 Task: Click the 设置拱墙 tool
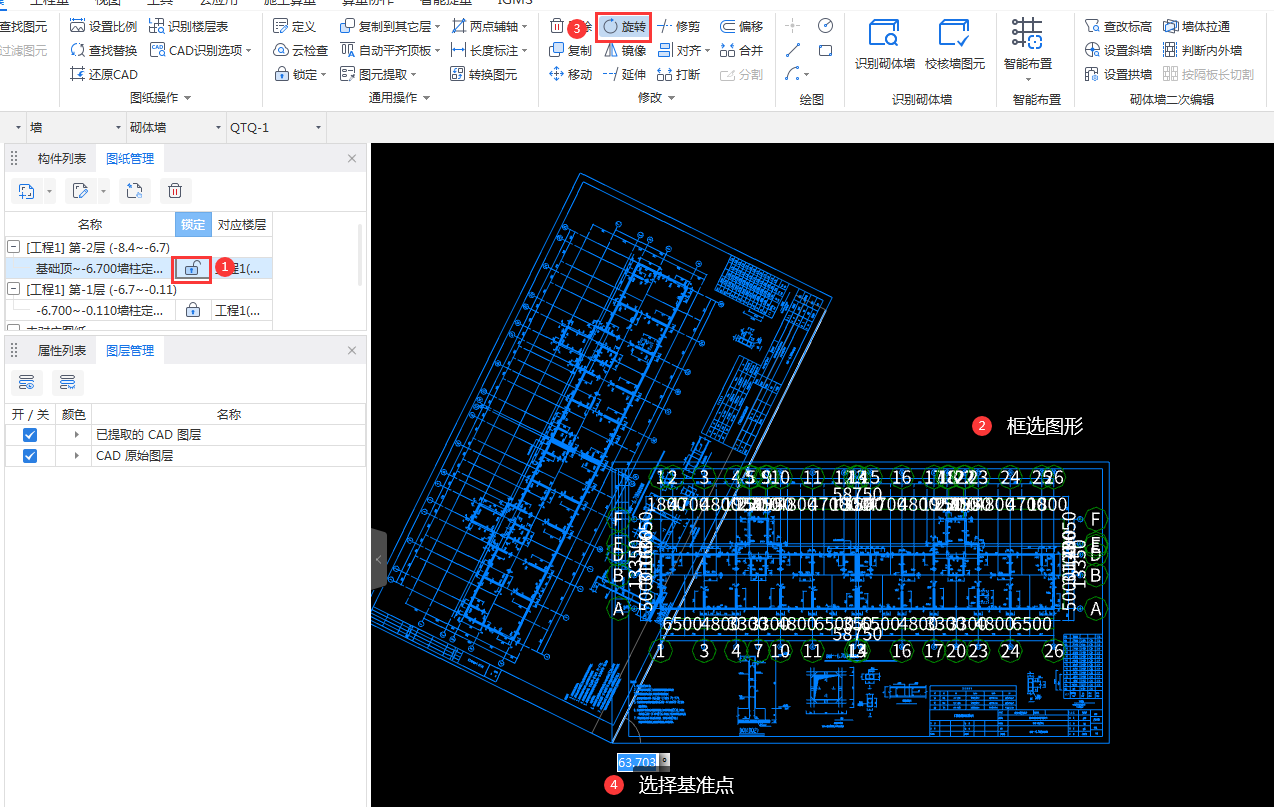pos(1118,74)
